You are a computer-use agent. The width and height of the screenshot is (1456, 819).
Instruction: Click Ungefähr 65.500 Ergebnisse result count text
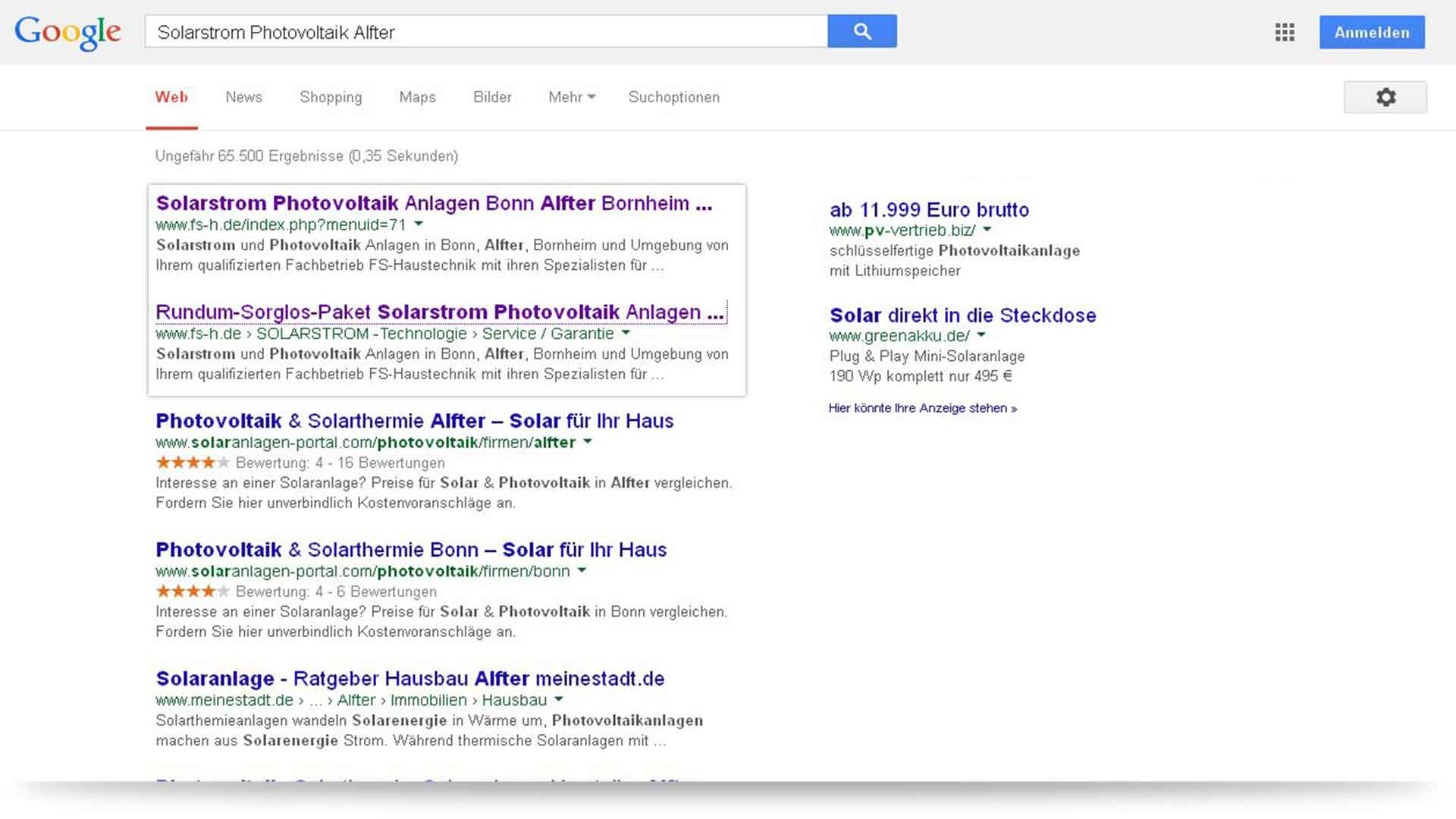[x=306, y=156]
